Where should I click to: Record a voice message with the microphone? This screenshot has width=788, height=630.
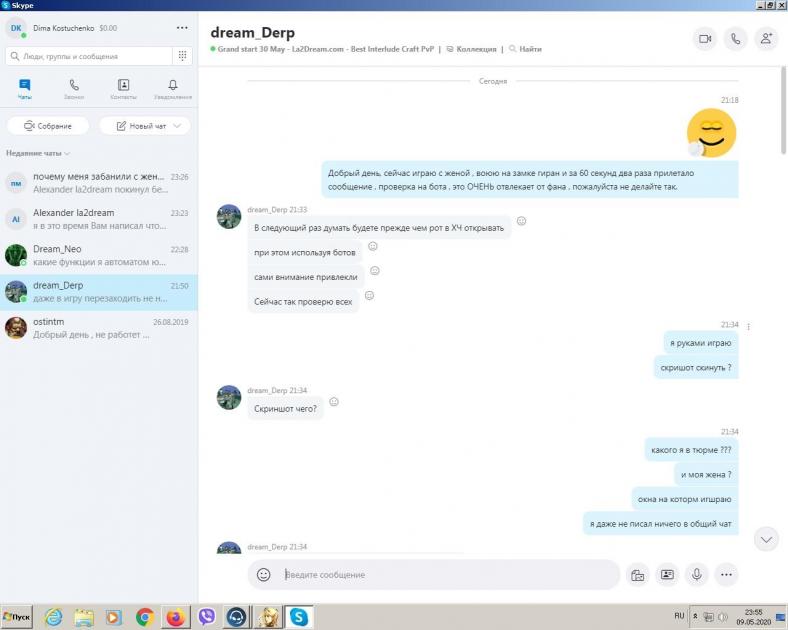tap(697, 575)
